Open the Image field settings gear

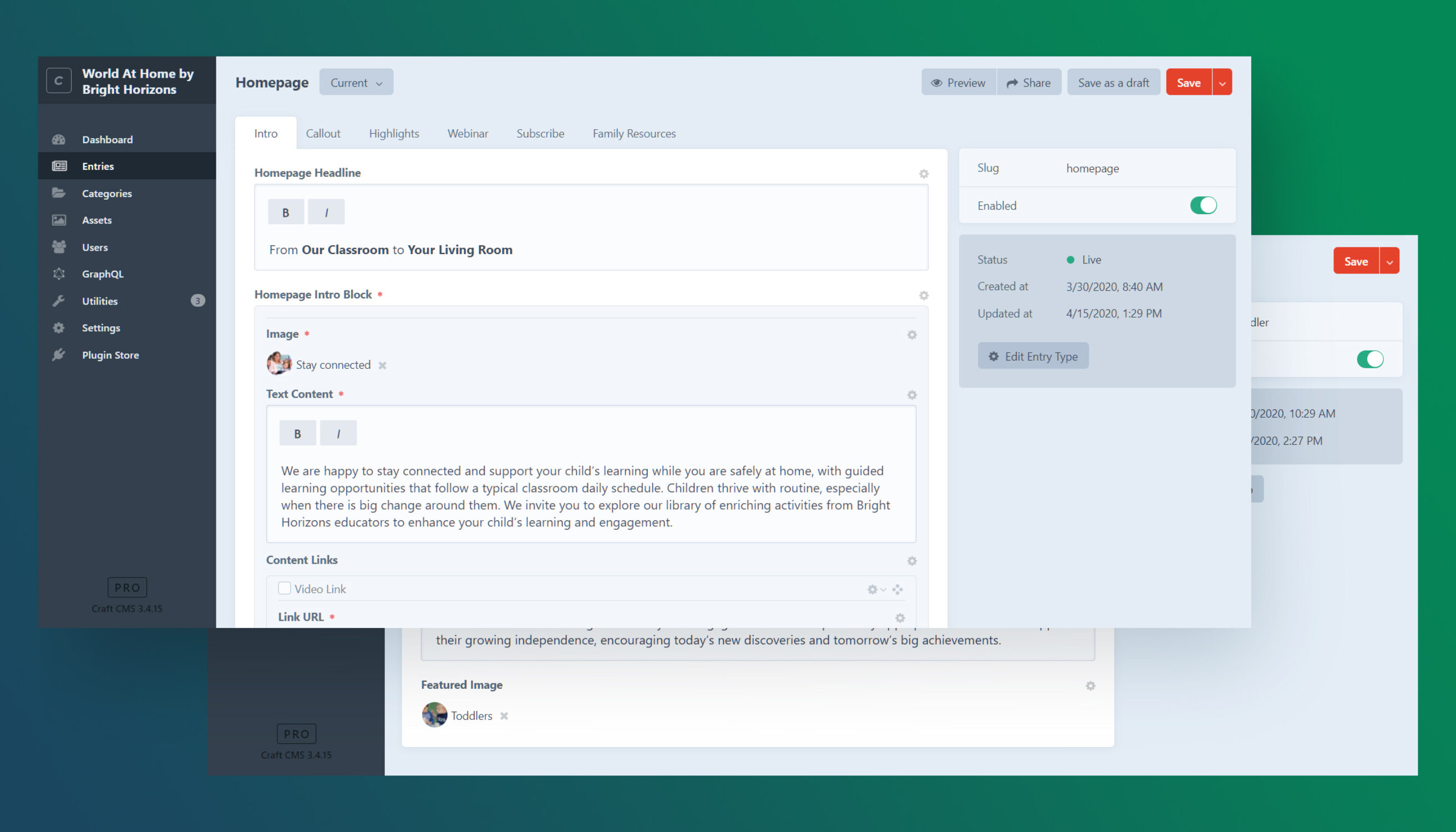912,335
